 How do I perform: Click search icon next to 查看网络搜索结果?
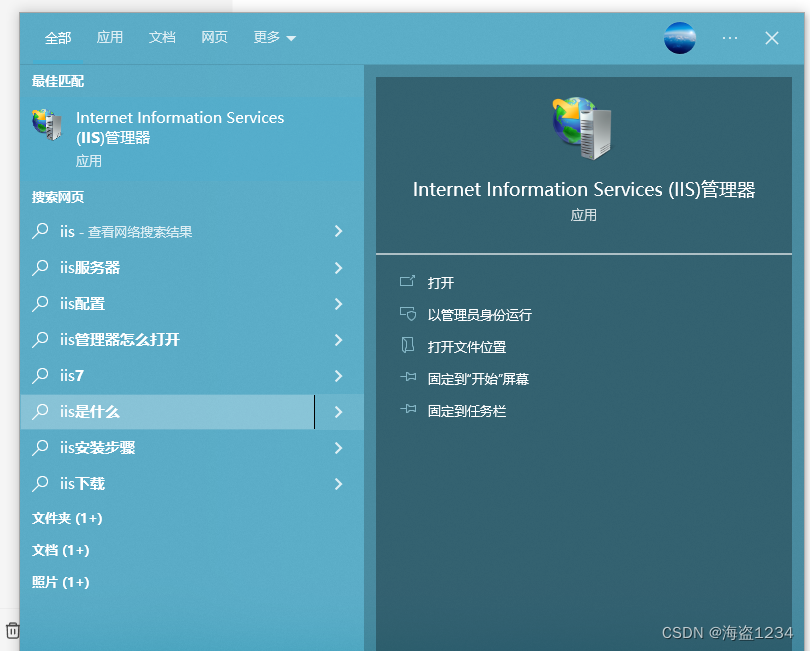coord(40,231)
